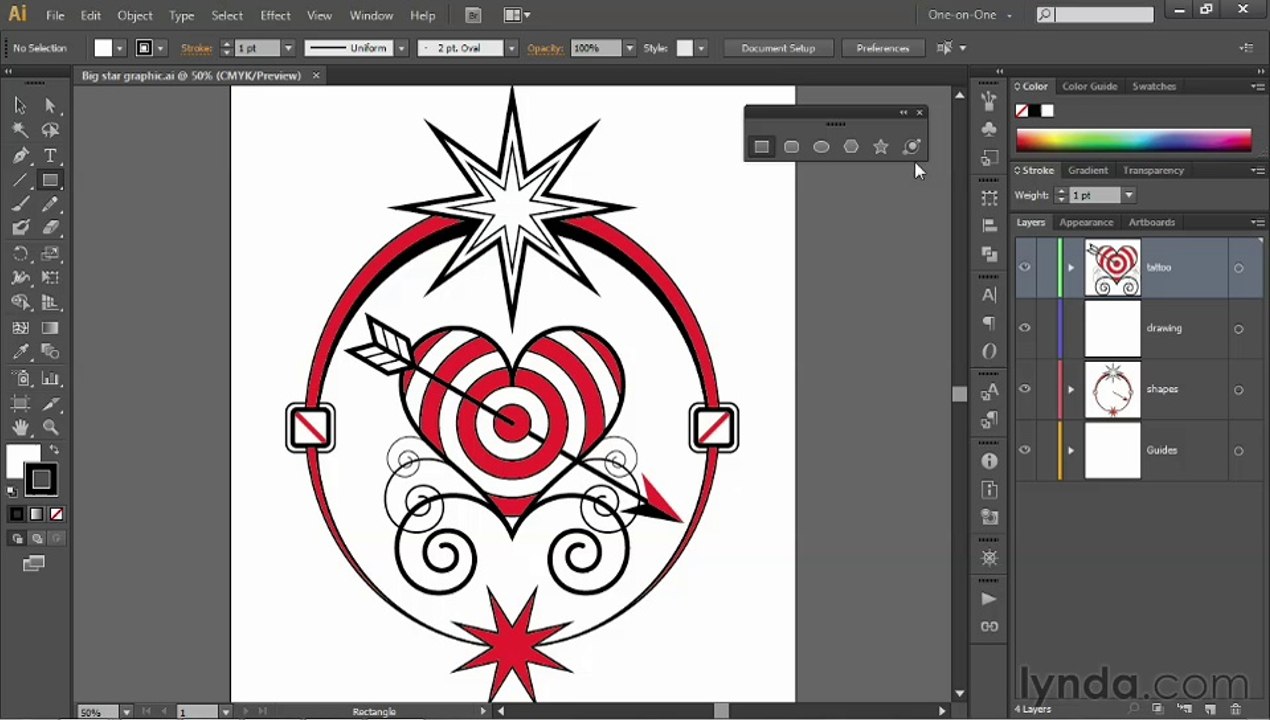Select the Selection tool arrow
The image size is (1270, 720).
[20, 106]
